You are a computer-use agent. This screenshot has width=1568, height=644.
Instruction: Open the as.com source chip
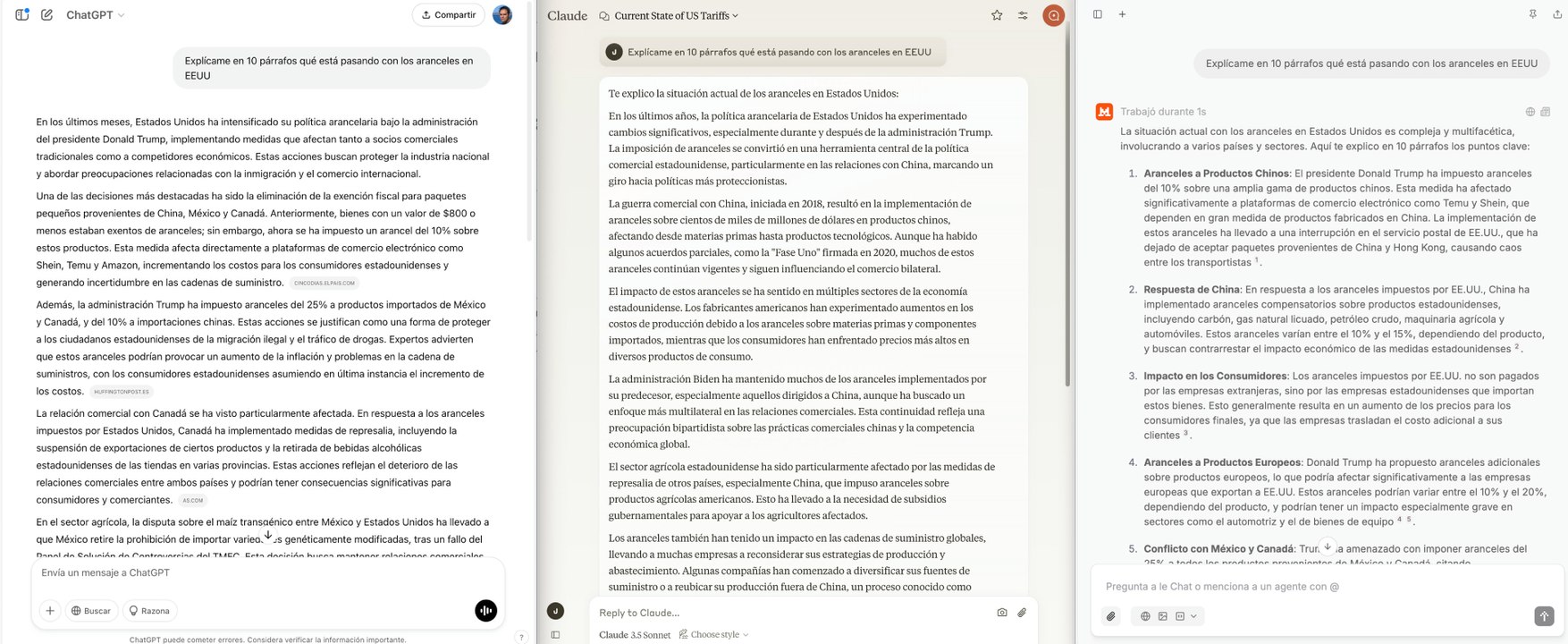[193, 500]
